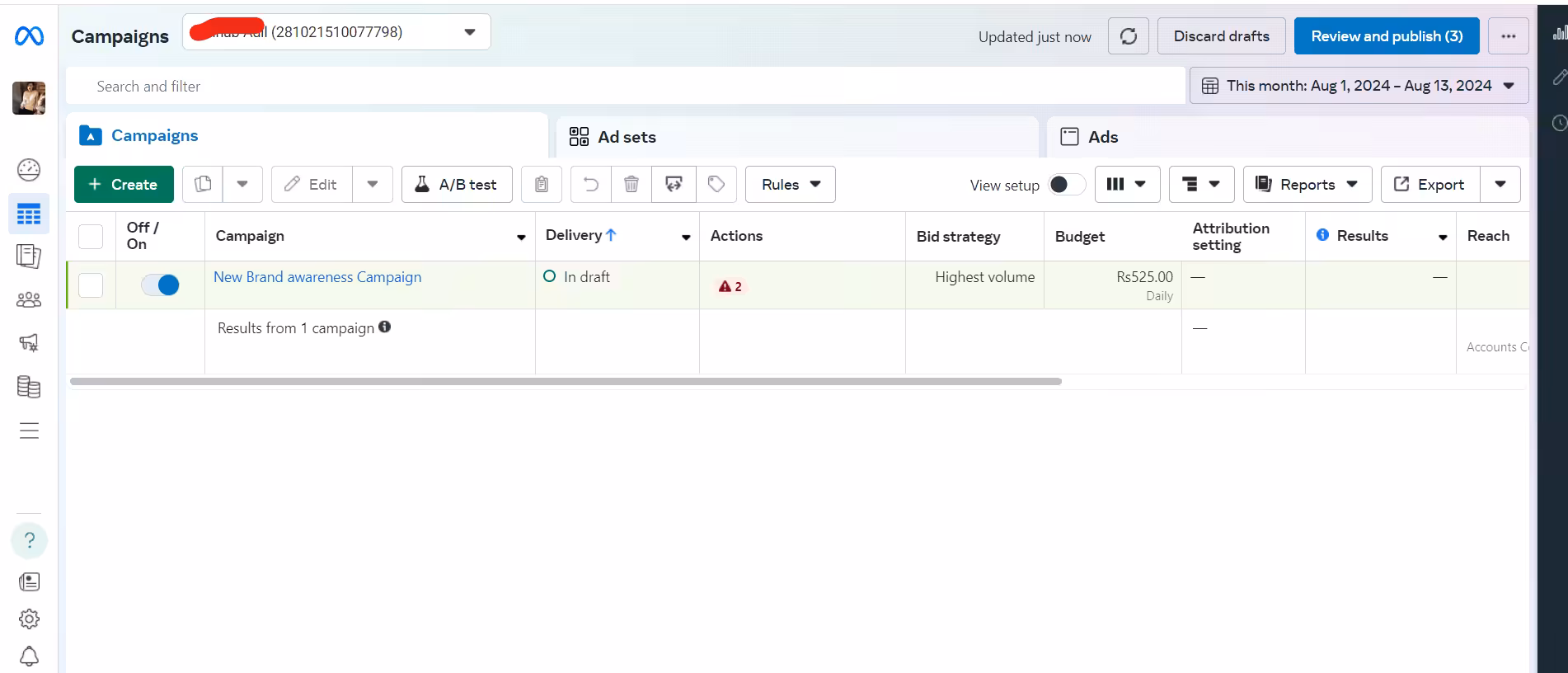This screenshot has height=673, width=1568.
Task: Expand the duplicate options dropdown arrow
Action: point(242,184)
